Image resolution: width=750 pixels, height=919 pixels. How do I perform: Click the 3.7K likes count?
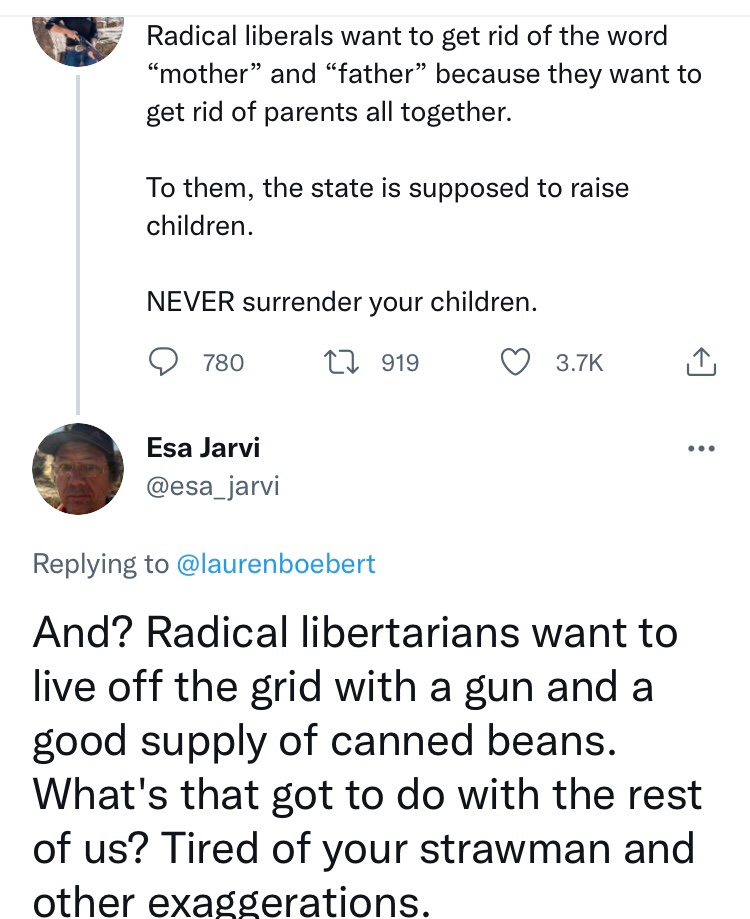(x=579, y=363)
